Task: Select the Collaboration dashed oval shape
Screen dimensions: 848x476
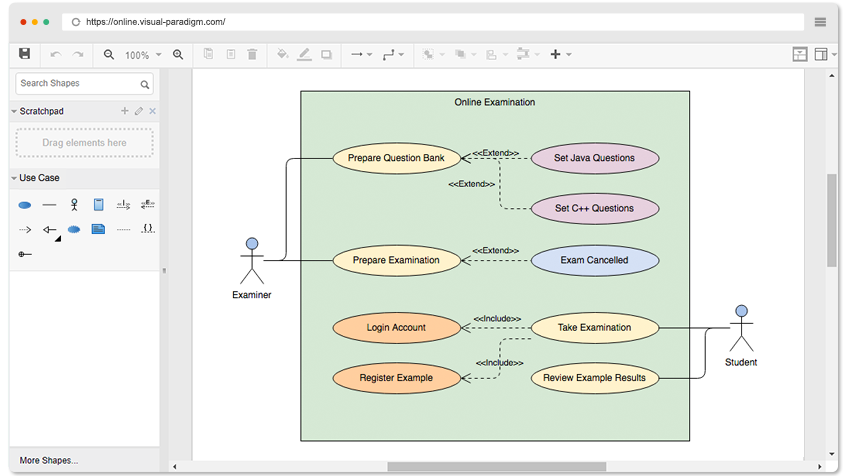Action: (x=74, y=229)
